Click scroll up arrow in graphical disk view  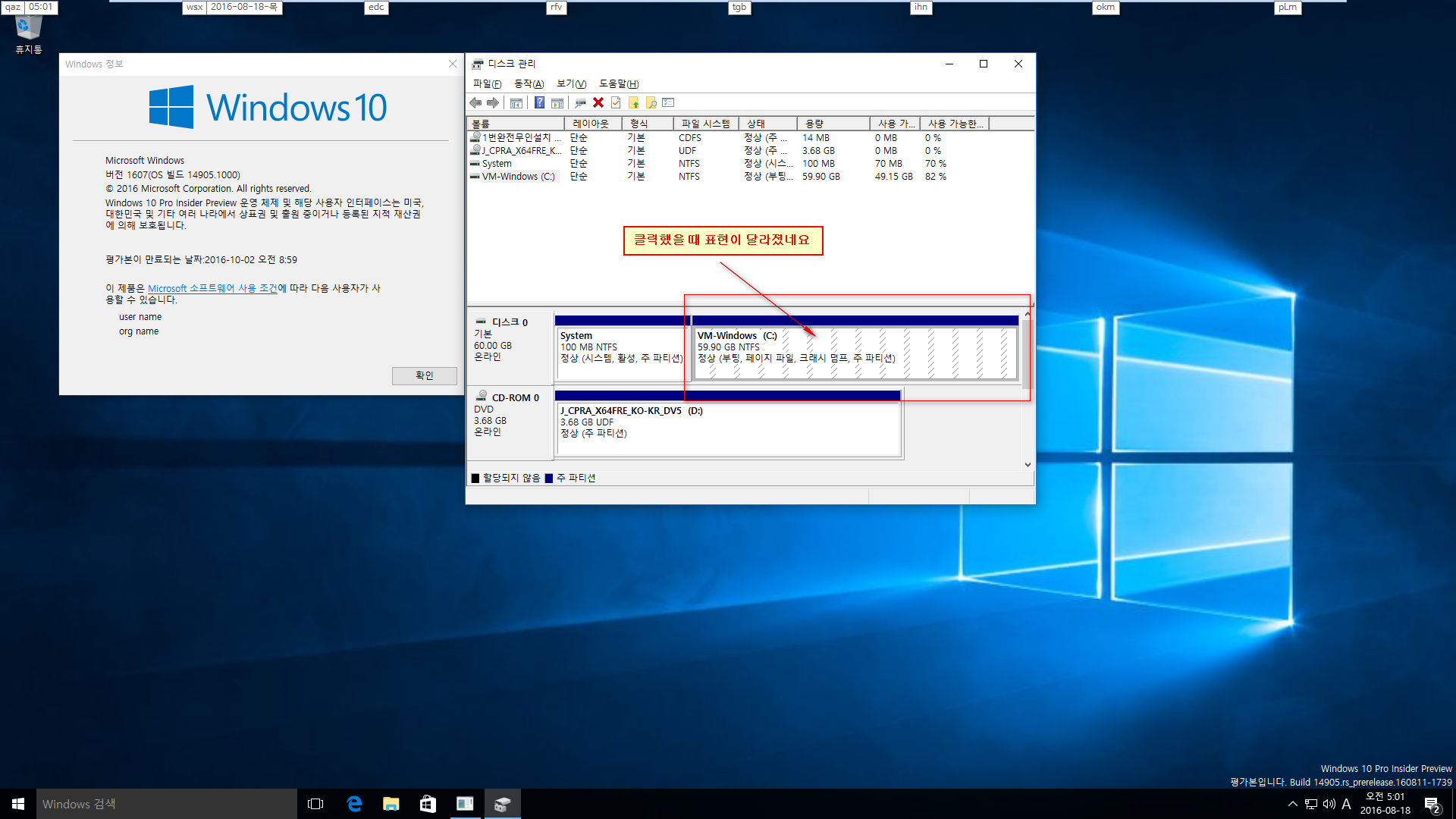click(1028, 314)
